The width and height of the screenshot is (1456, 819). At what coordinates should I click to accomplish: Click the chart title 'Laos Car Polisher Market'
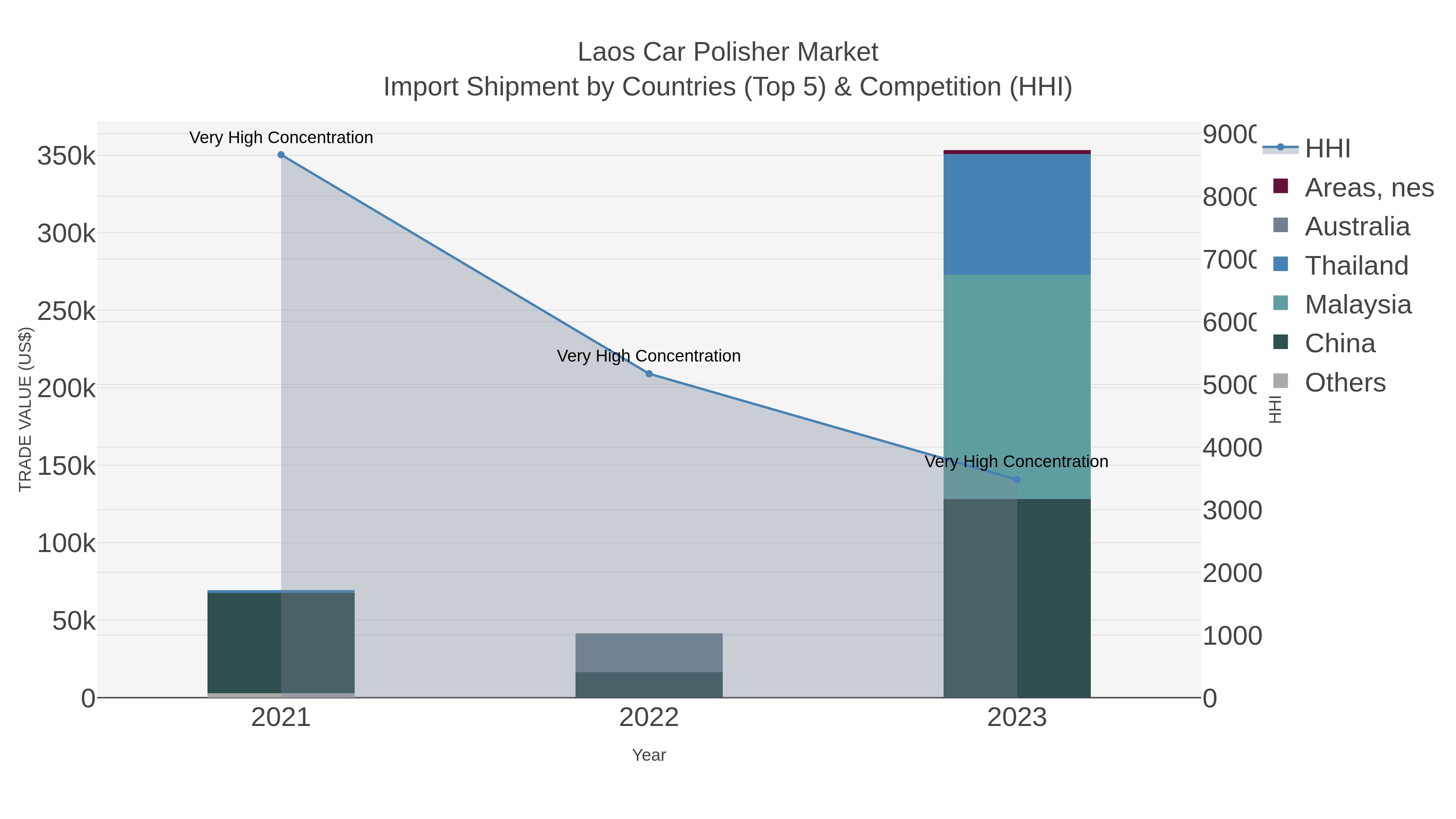pyautogui.click(x=728, y=52)
